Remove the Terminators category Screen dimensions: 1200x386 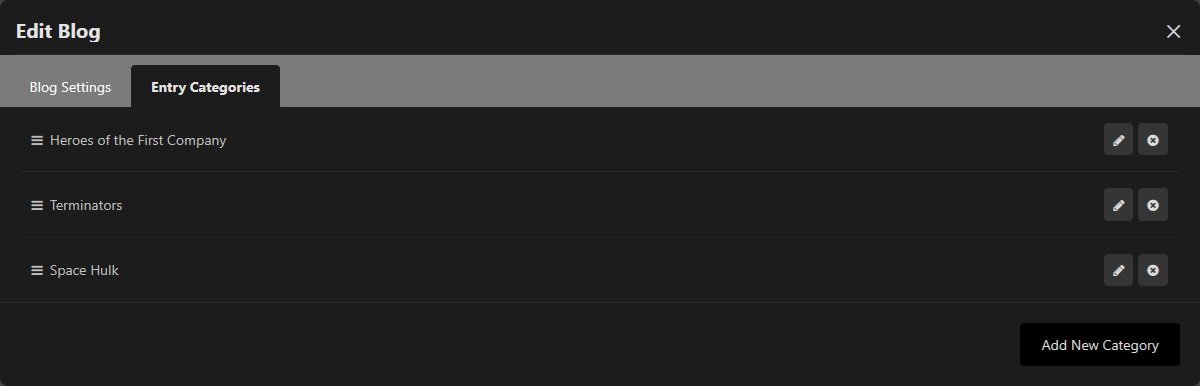[1152, 205]
